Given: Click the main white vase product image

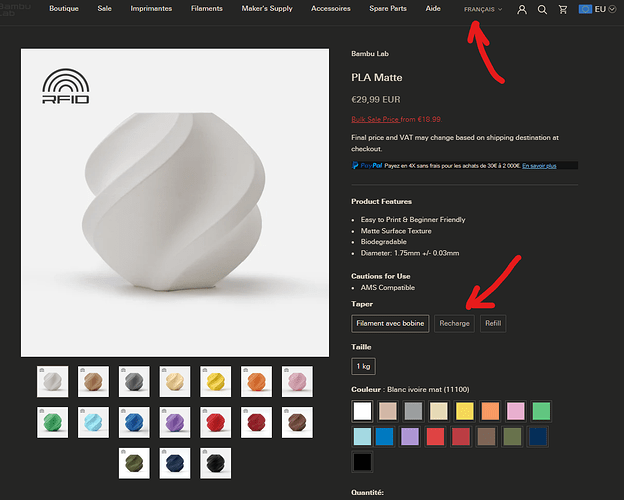Looking at the screenshot, I should (x=175, y=203).
